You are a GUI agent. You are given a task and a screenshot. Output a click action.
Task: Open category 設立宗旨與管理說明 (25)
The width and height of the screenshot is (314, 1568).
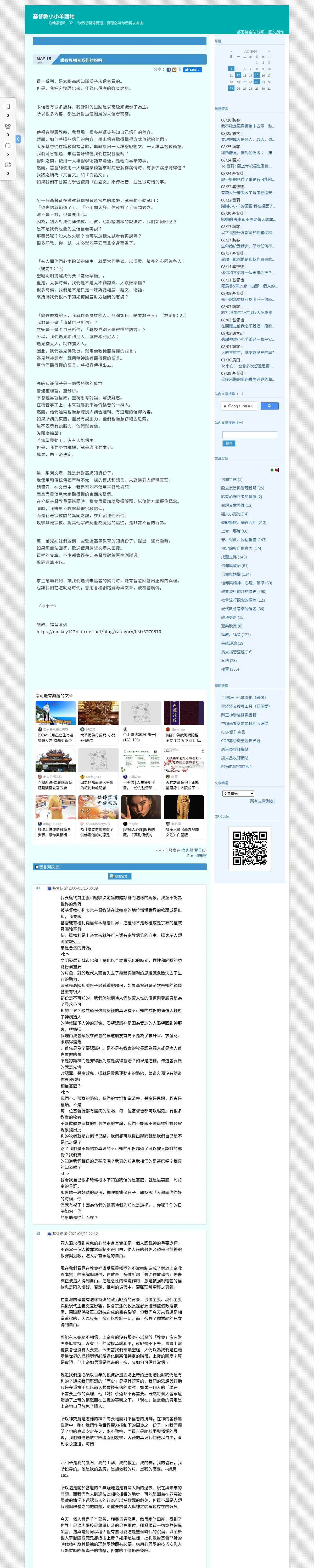[242, 488]
